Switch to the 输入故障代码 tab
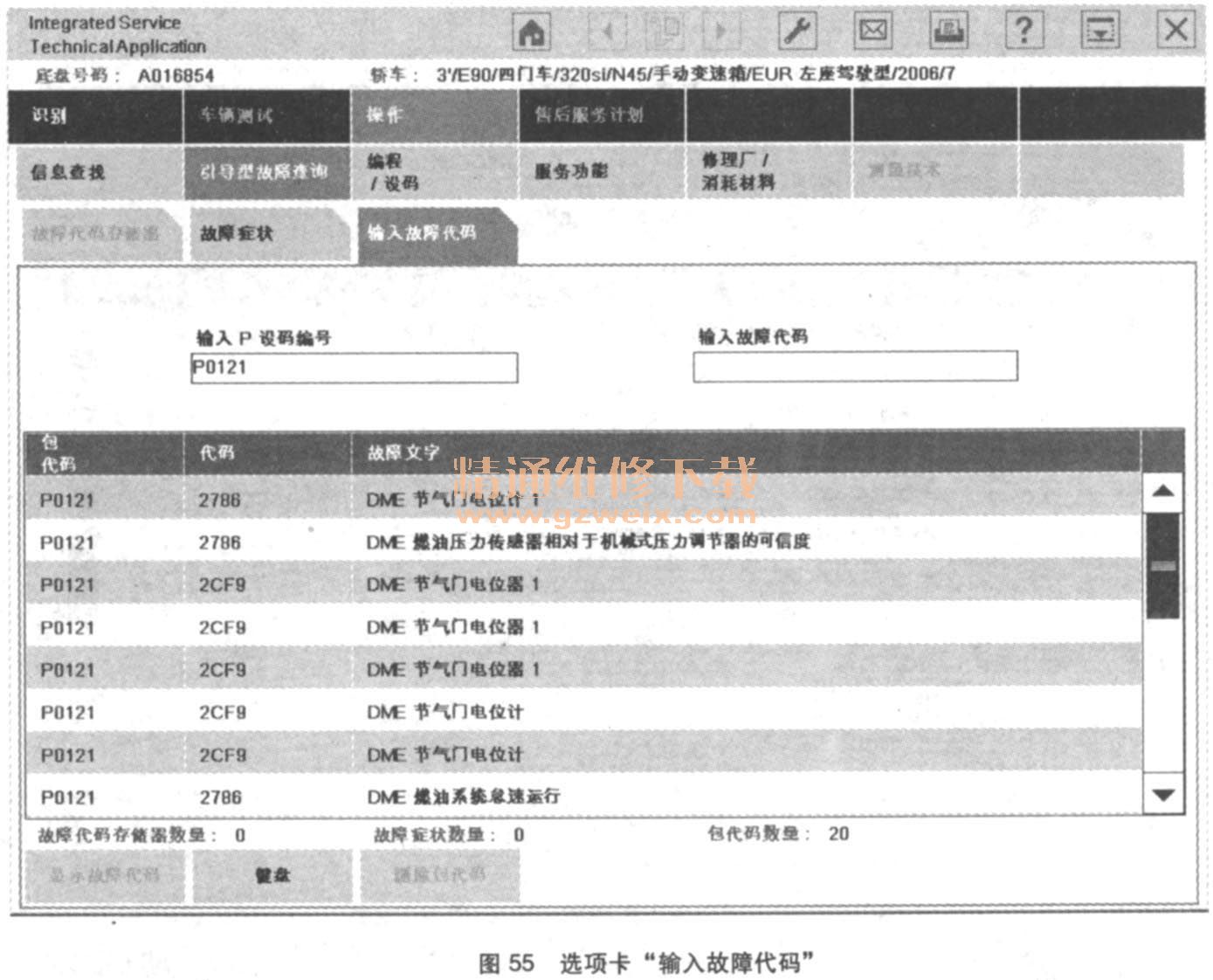 click(437, 234)
